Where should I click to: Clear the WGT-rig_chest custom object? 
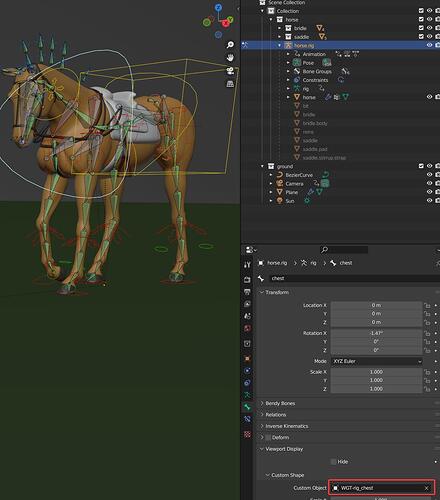coord(426,488)
